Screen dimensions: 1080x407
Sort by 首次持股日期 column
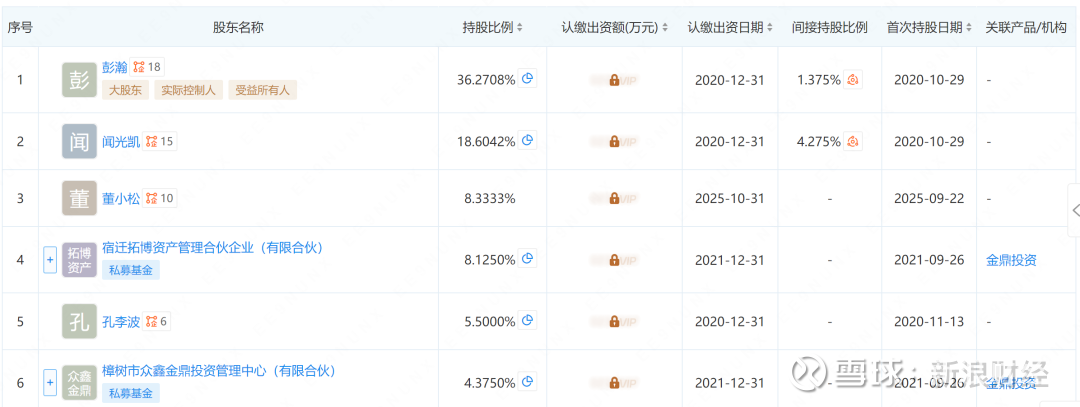tap(969, 27)
